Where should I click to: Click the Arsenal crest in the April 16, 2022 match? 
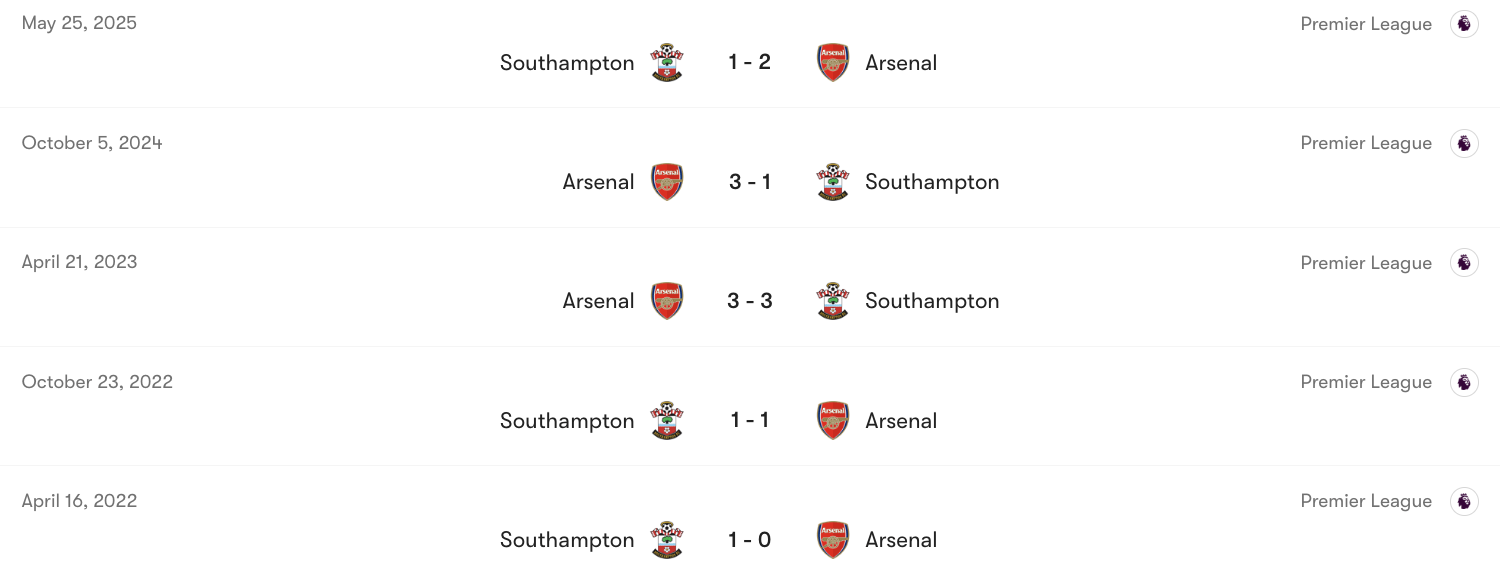pyautogui.click(x=831, y=539)
